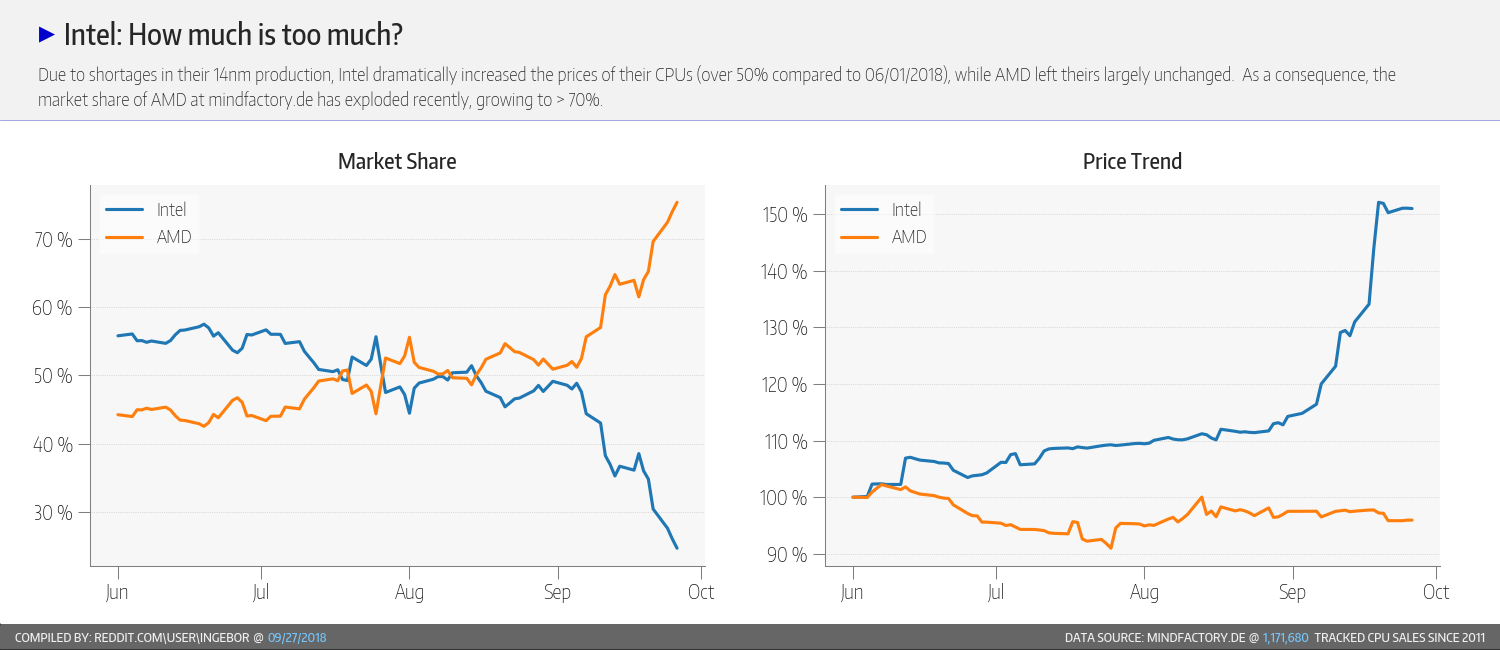The image size is (1500, 650).
Task: Click the headline "Intel: How much is too much?"
Action: [233, 36]
